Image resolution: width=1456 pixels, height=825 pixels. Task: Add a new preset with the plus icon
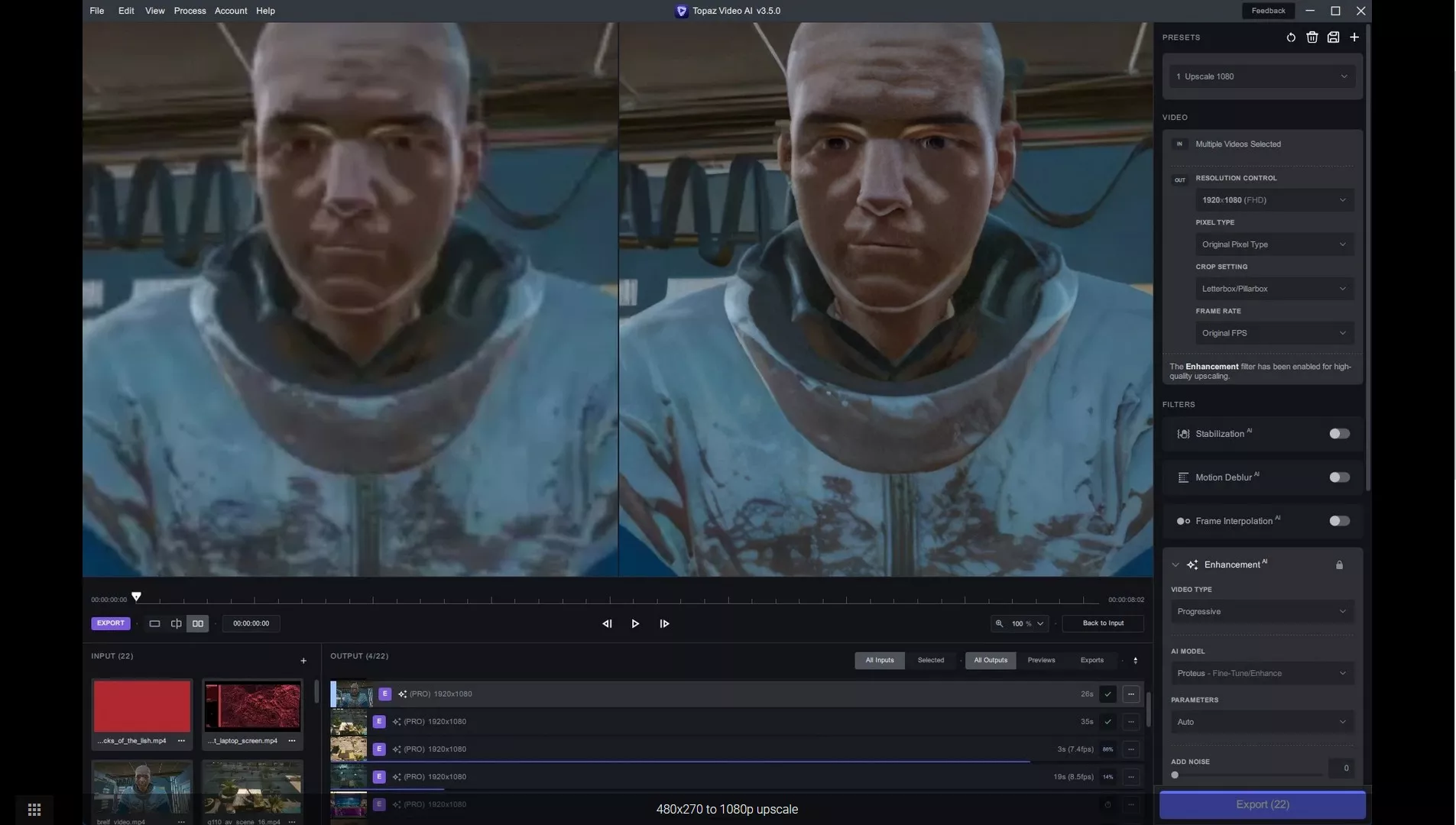(x=1354, y=37)
